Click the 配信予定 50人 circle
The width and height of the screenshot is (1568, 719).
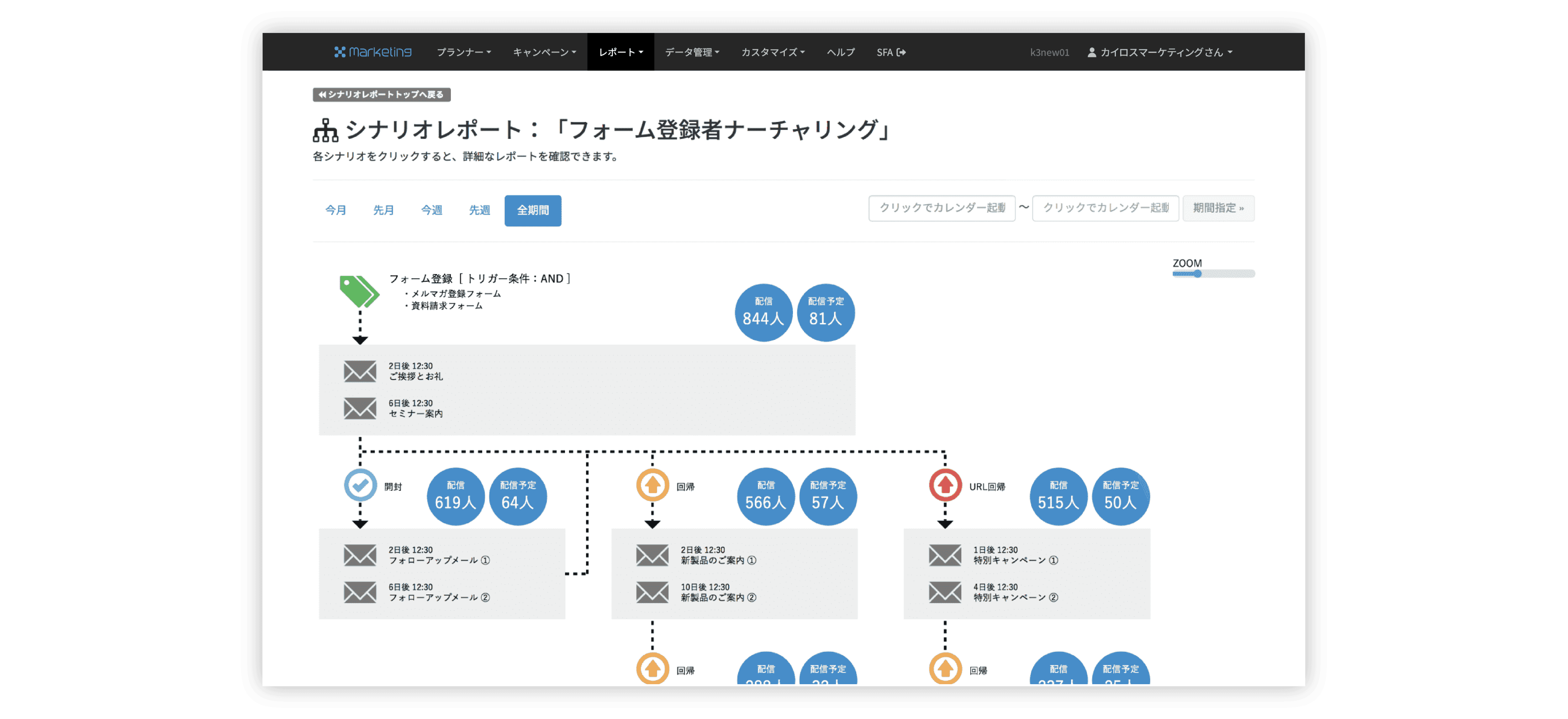click(1121, 496)
